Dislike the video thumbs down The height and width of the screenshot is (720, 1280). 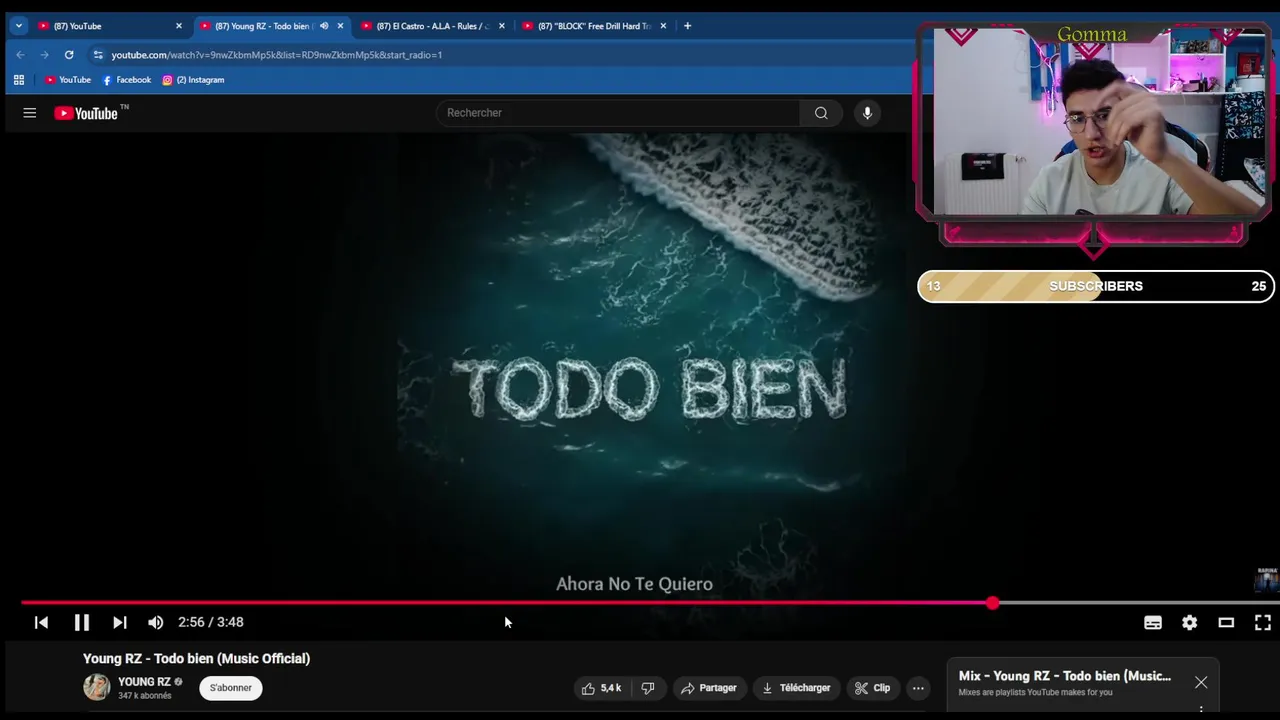point(648,688)
